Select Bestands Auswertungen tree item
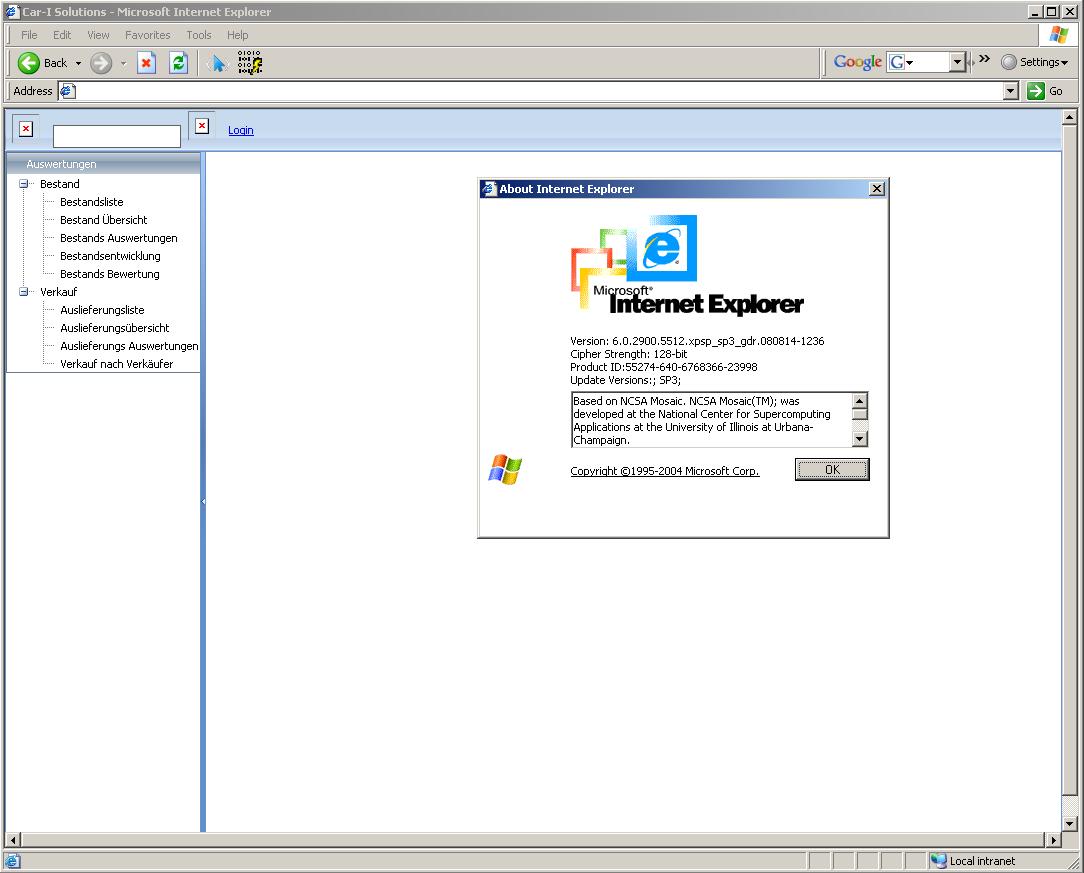 [x=119, y=238]
